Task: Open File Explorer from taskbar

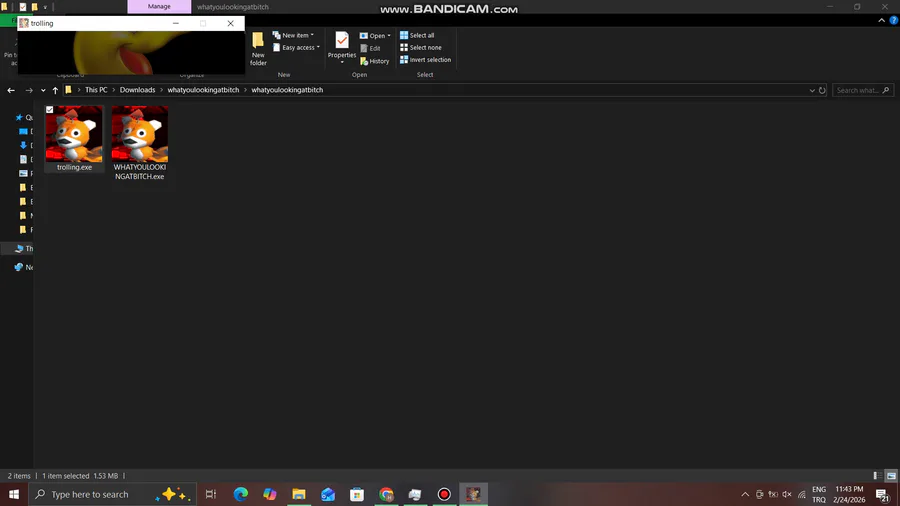Action: pos(299,494)
